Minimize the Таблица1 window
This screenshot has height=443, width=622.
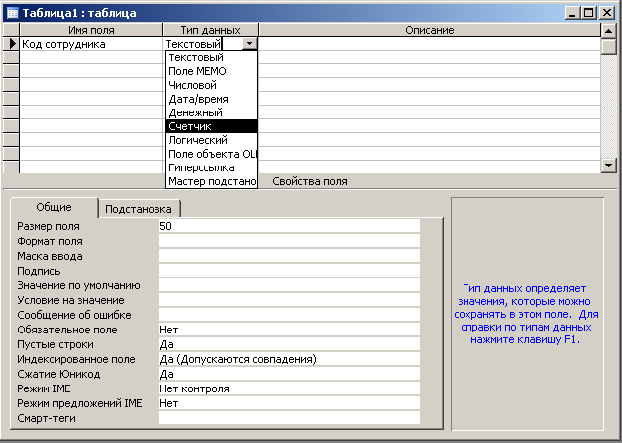click(x=572, y=13)
